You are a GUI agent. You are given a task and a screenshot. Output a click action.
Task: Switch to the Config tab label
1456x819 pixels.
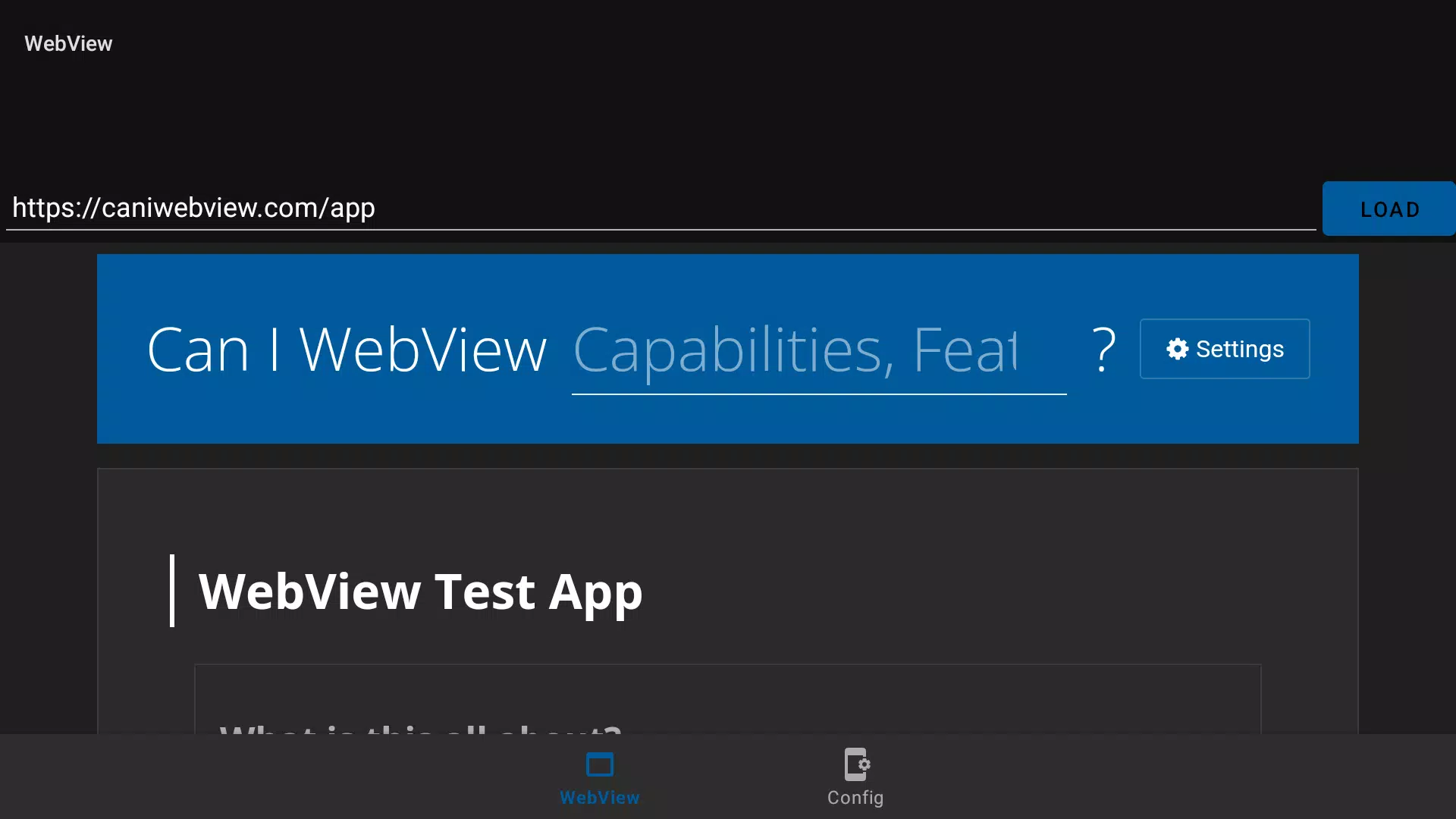click(x=855, y=798)
